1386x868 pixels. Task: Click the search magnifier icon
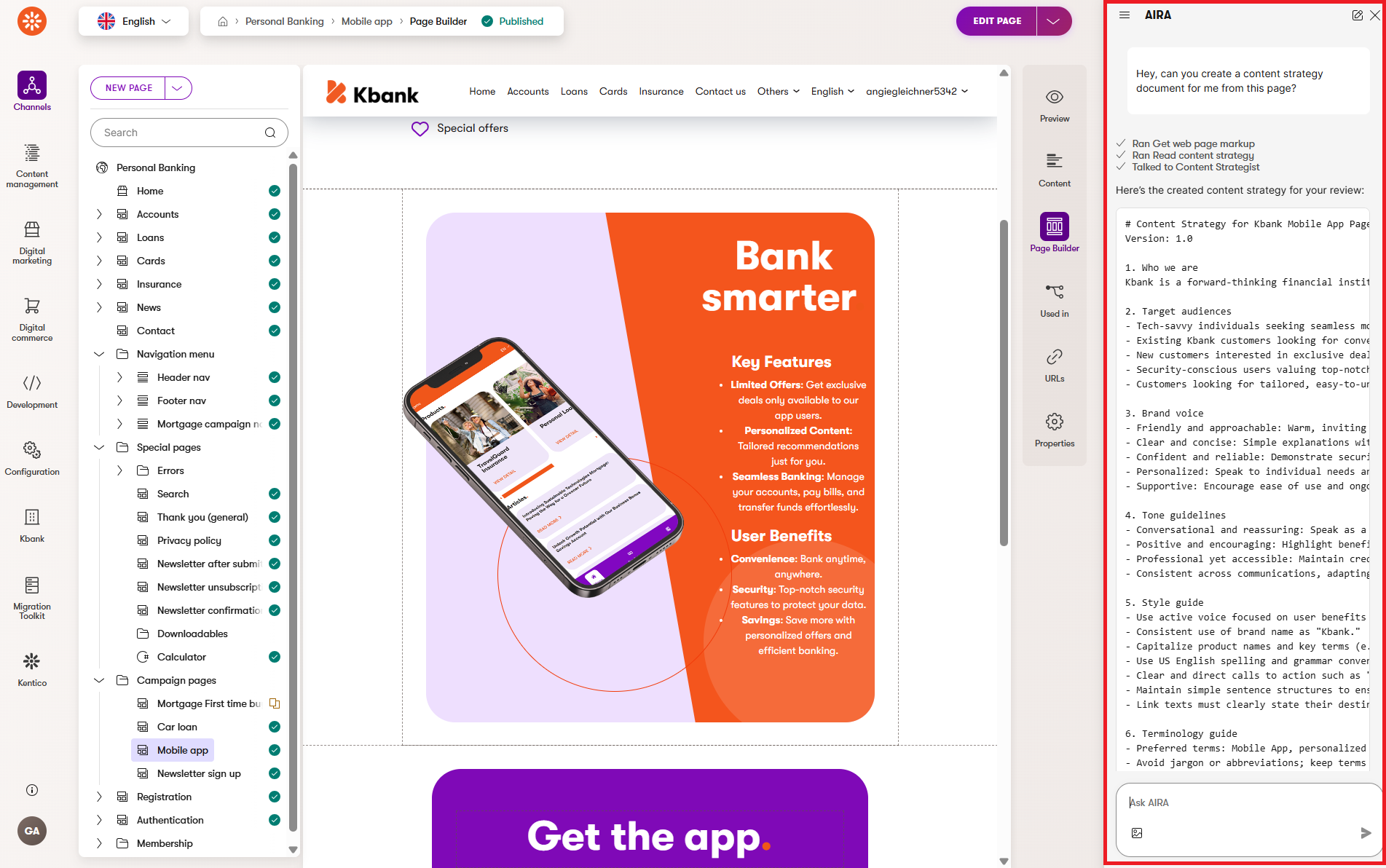coord(270,133)
